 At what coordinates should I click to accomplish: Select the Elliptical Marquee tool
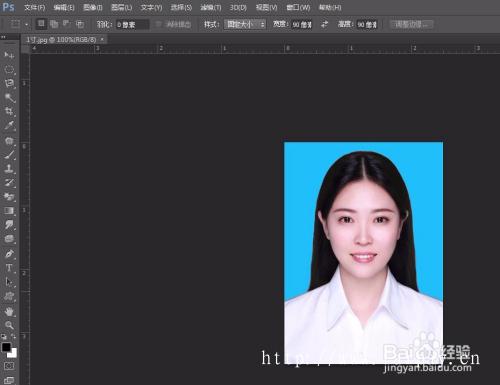pyautogui.click(x=9, y=69)
